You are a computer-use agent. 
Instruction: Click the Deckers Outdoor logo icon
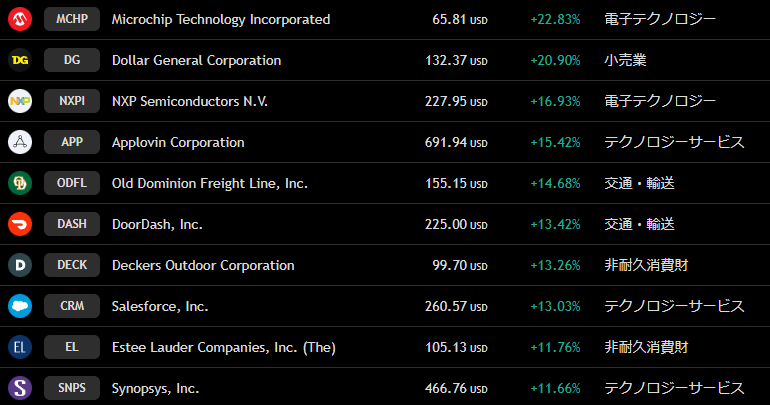coord(20,265)
